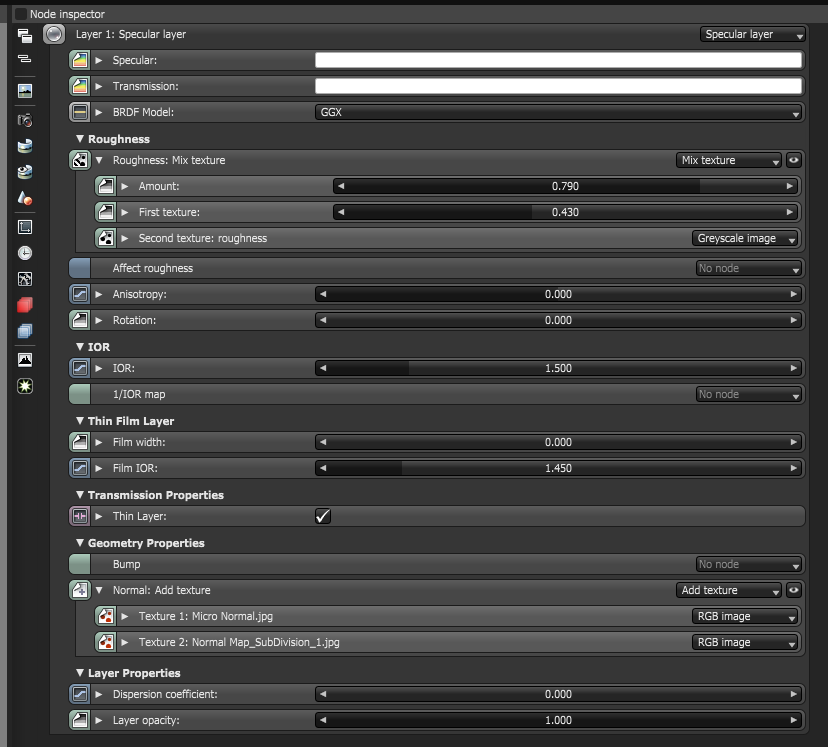This screenshot has width=828, height=747.
Task: Click the blue stacked render passes icon
Action: [25, 331]
